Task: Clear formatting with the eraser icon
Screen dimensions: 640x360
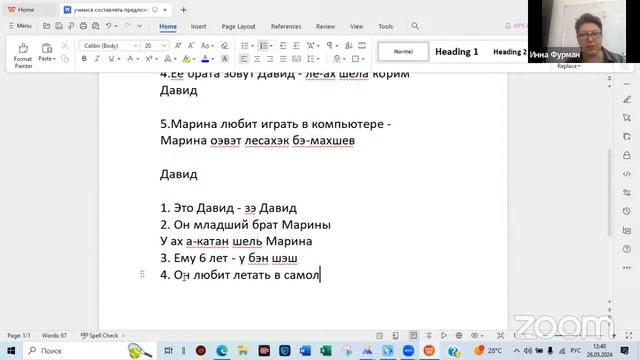Action: coord(224,46)
